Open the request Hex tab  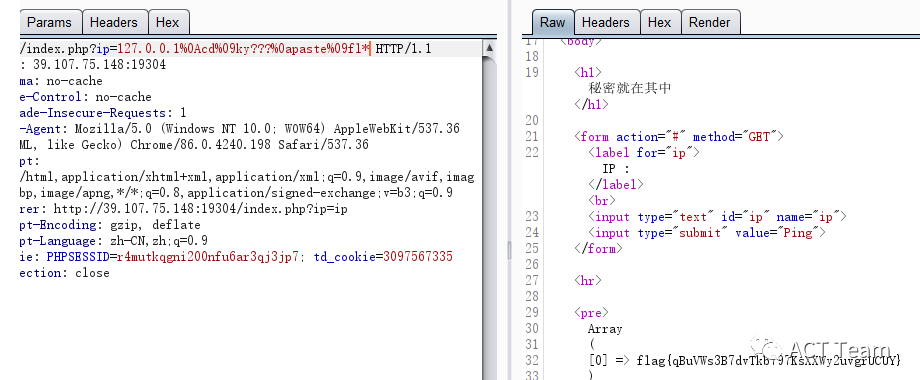click(x=167, y=22)
